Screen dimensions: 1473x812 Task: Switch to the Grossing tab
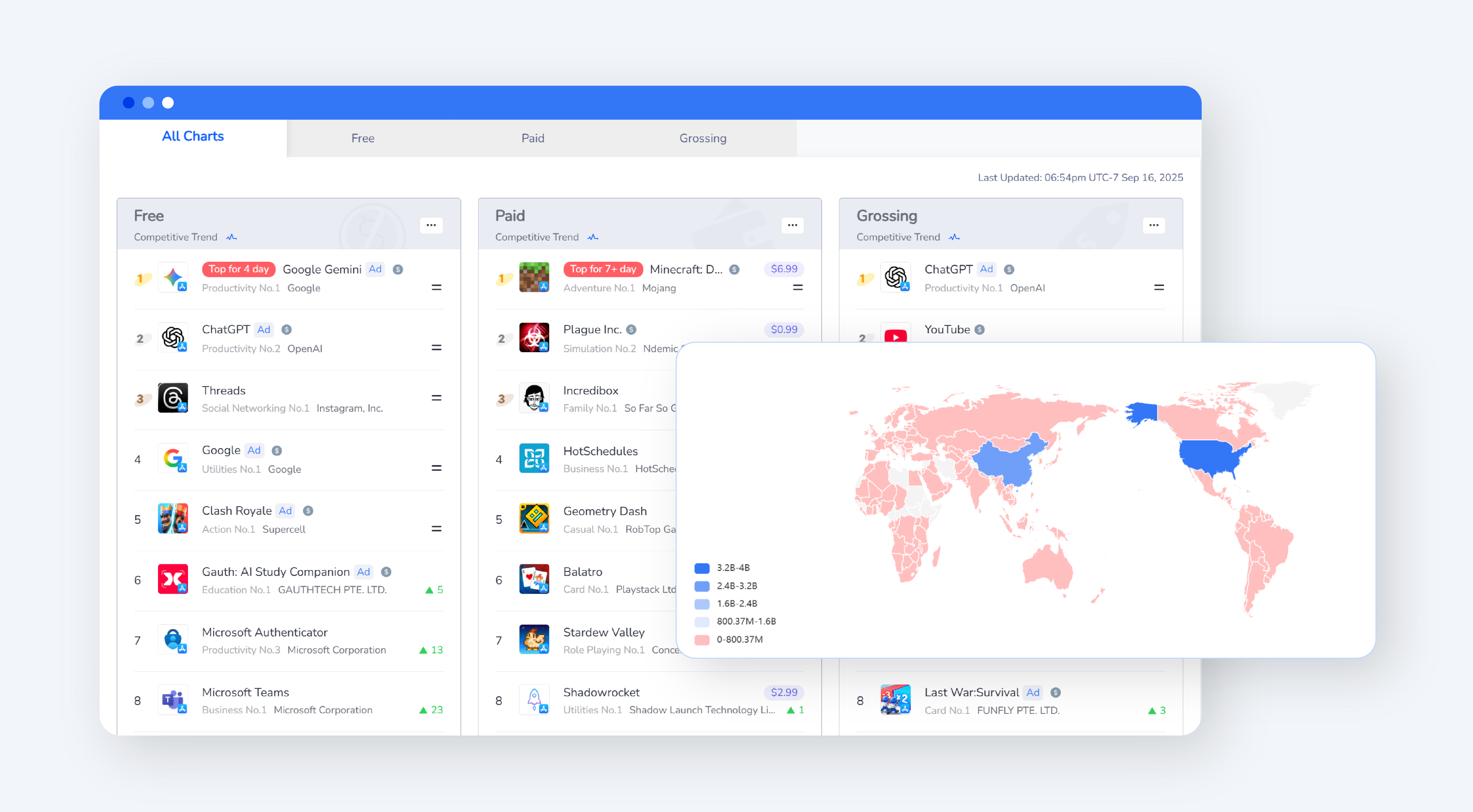pos(702,138)
